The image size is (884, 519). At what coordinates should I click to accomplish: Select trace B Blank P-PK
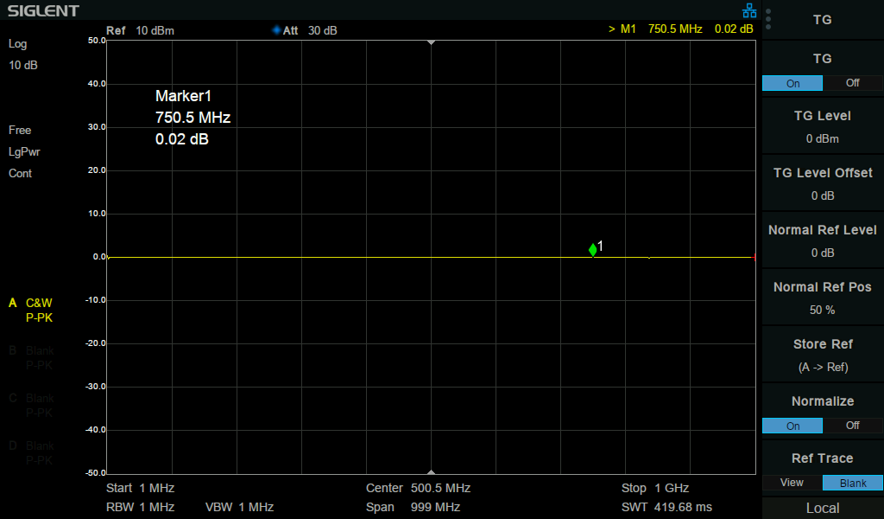[31, 358]
